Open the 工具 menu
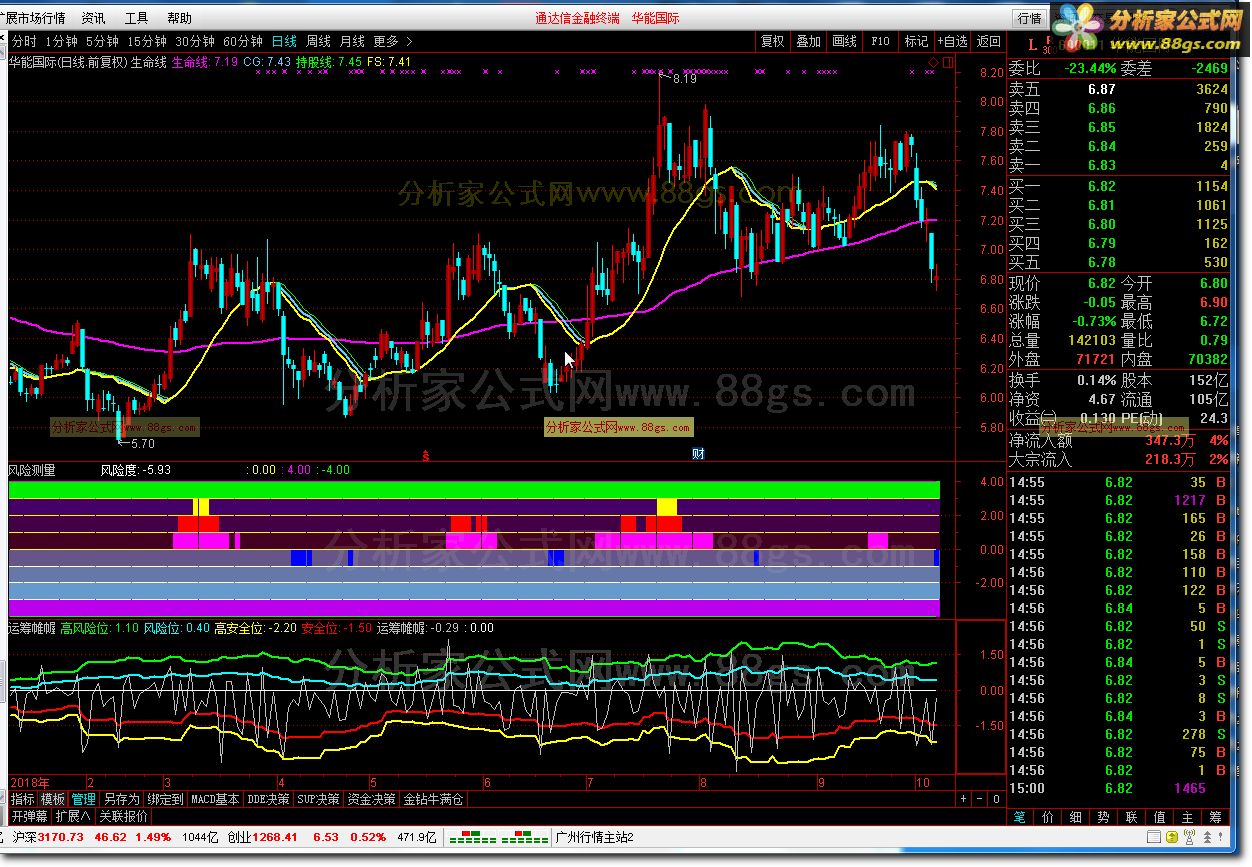Screen dimensions: 1252x867 (136, 17)
